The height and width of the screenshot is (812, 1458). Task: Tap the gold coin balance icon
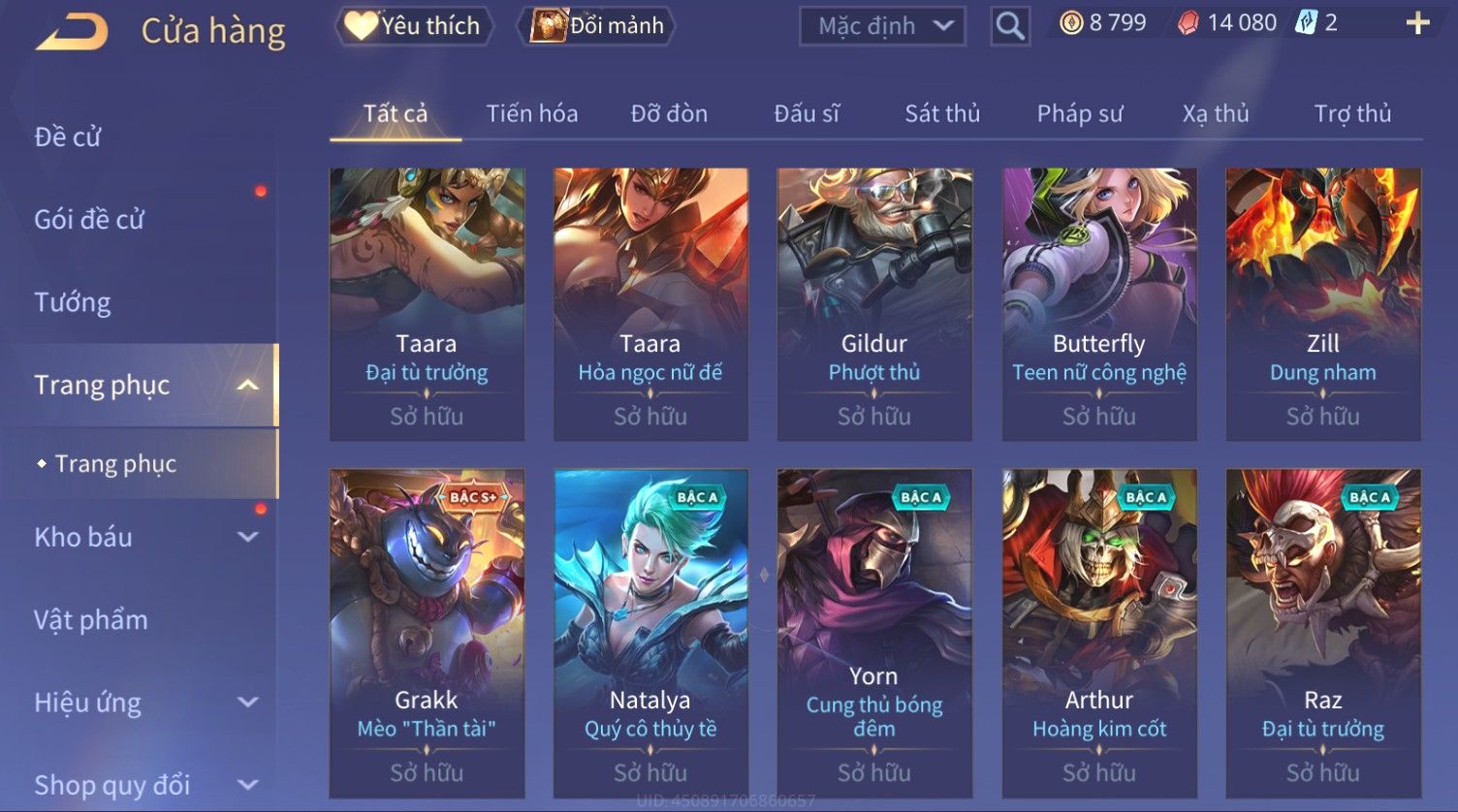pos(1071,23)
